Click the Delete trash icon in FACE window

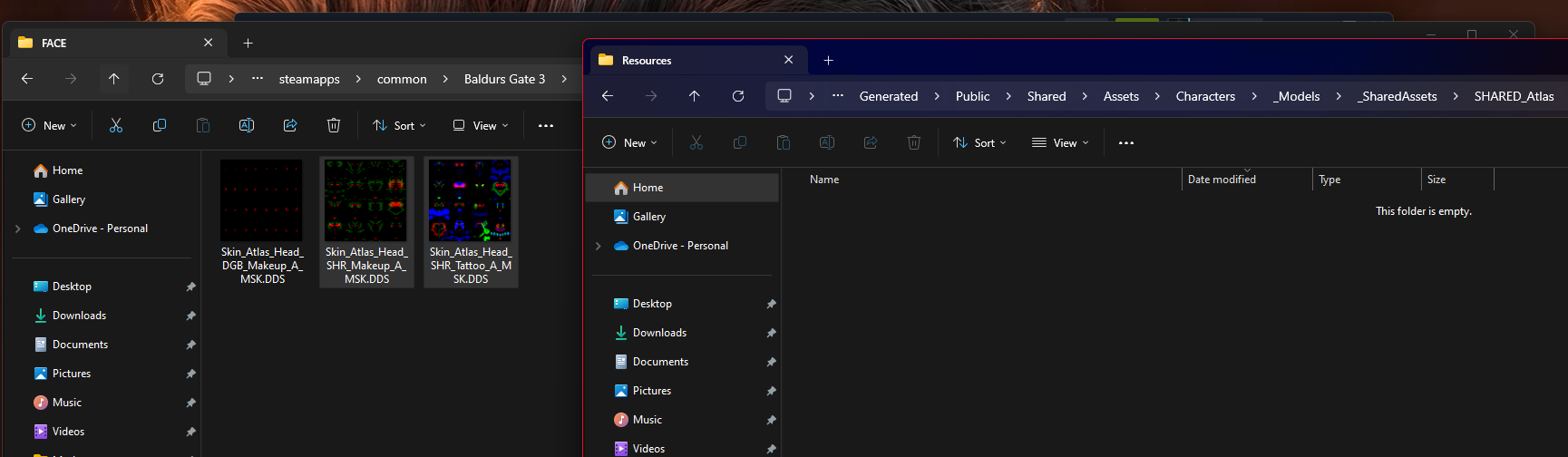click(334, 125)
